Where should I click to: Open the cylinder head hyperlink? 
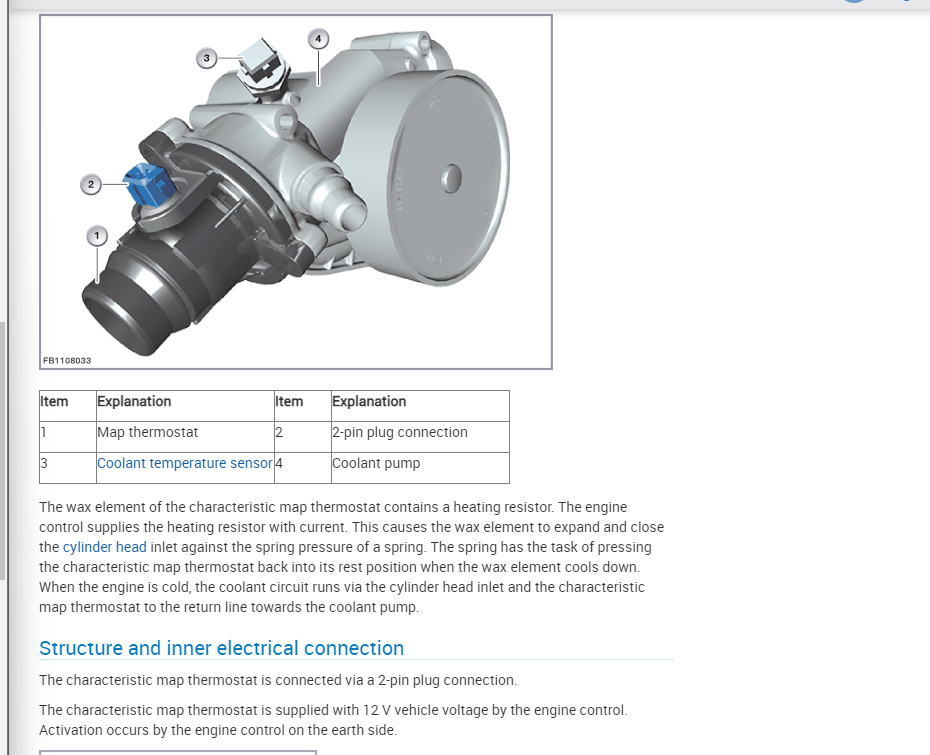tap(105, 546)
